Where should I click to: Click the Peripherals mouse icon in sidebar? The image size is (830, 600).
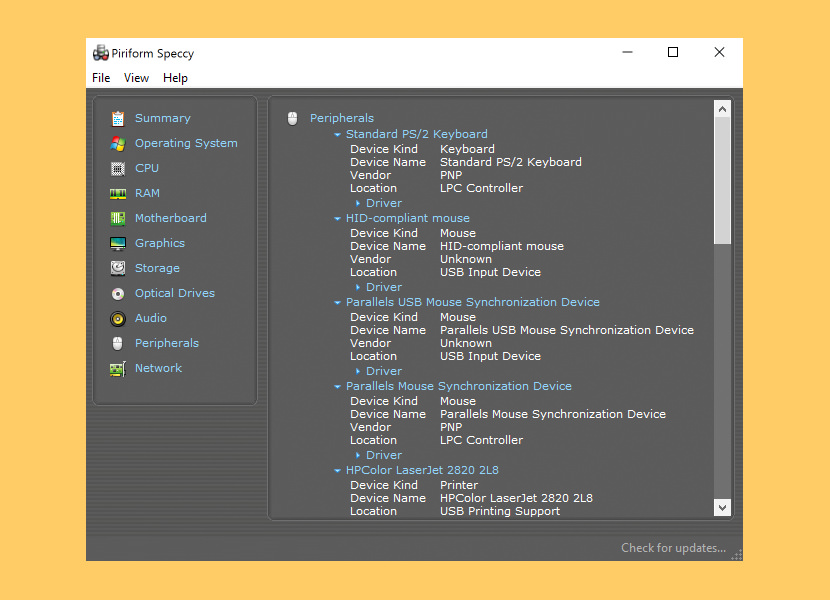point(118,343)
